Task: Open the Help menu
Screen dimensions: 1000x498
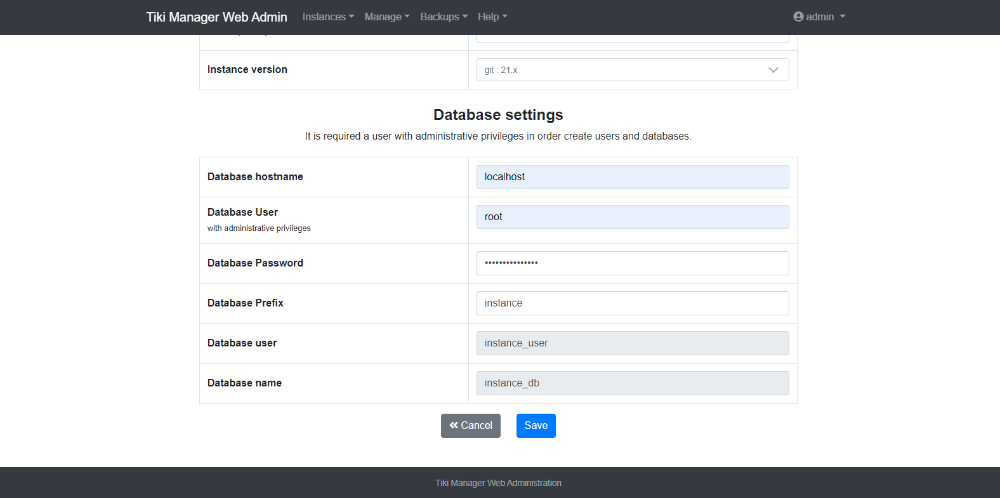Action: click(x=492, y=17)
